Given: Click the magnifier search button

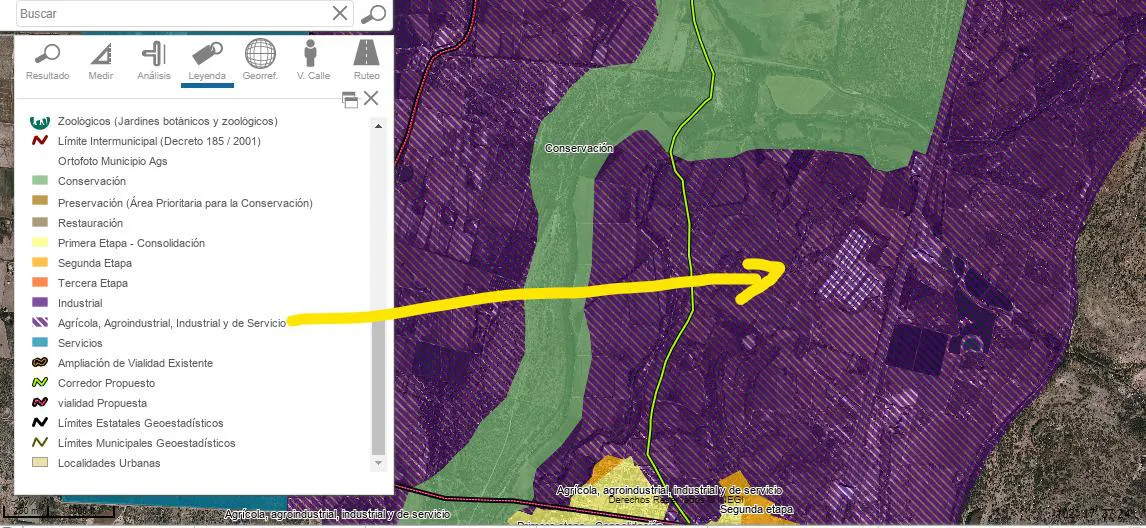Looking at the screenshot, I should (x=374, y=13).
